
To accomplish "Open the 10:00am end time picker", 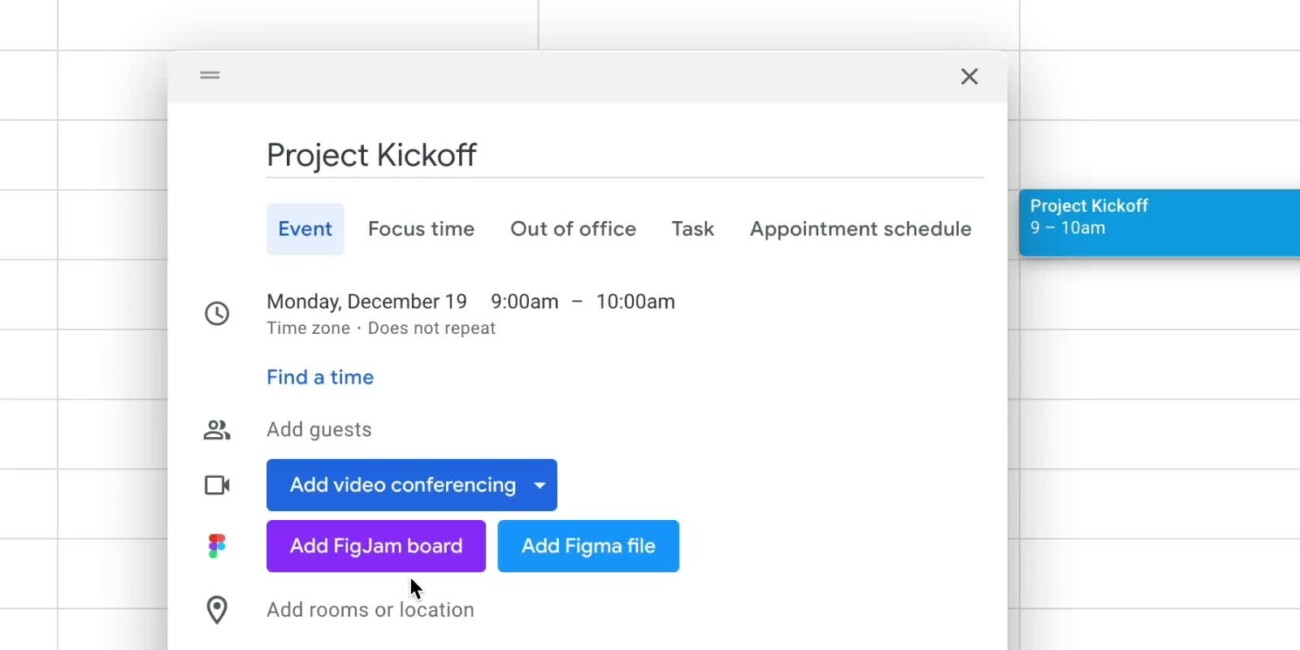I will tap(635, 302).
